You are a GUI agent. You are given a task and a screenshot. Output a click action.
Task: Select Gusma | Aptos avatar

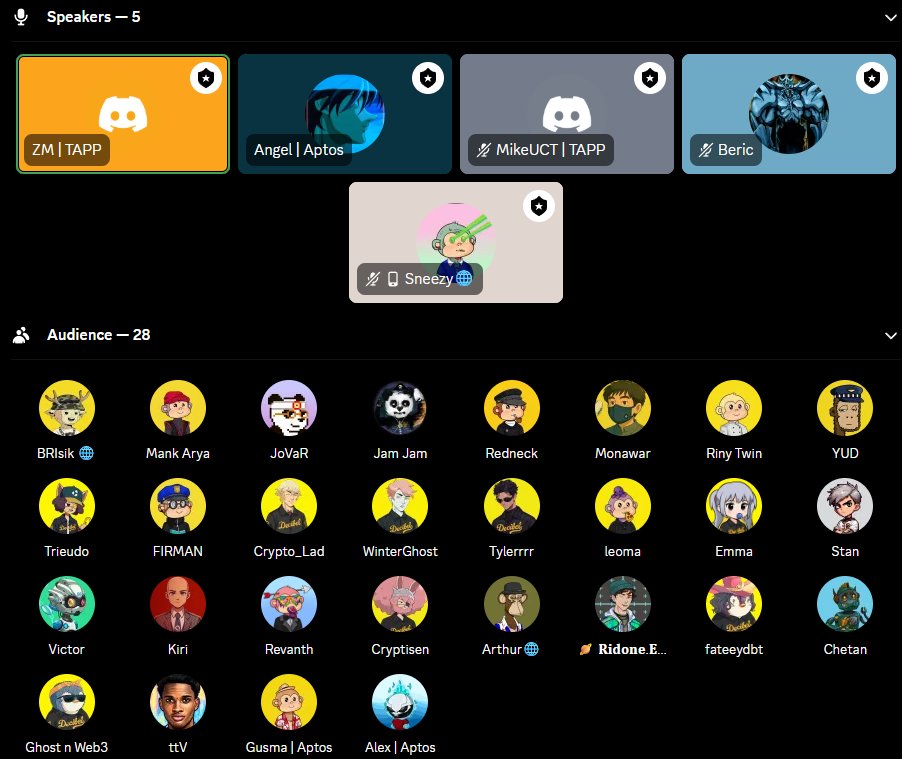coord(289,702)
